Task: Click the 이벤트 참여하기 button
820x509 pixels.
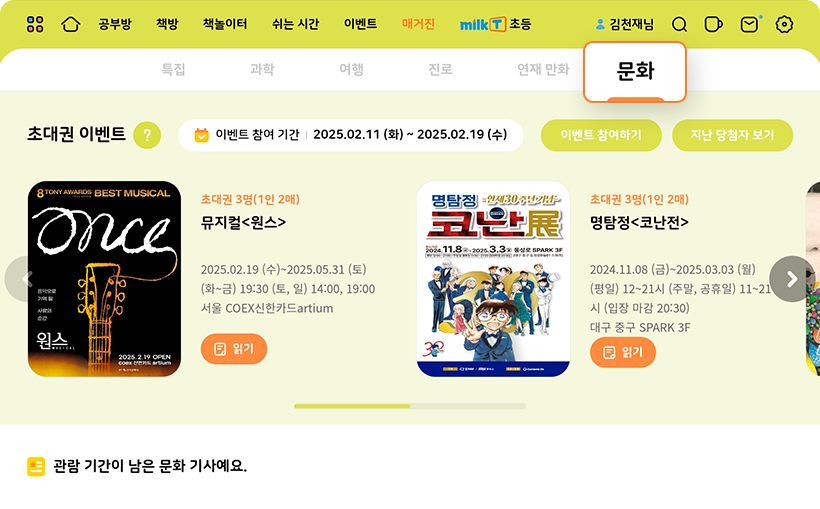Action: [601, 135]
